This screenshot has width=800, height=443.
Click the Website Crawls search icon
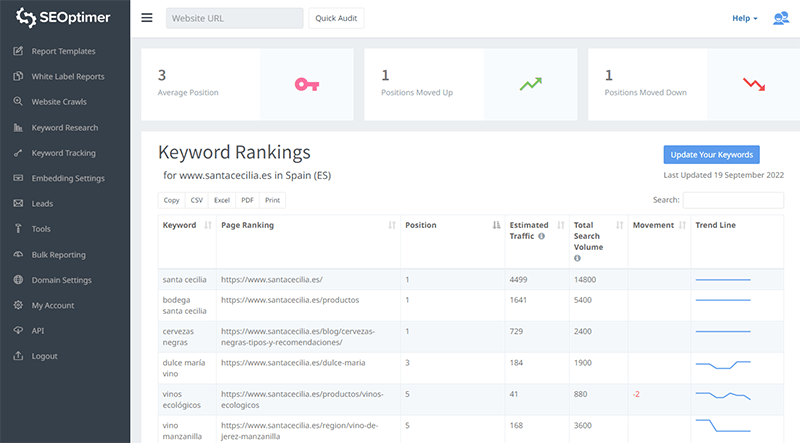[18, 102]
